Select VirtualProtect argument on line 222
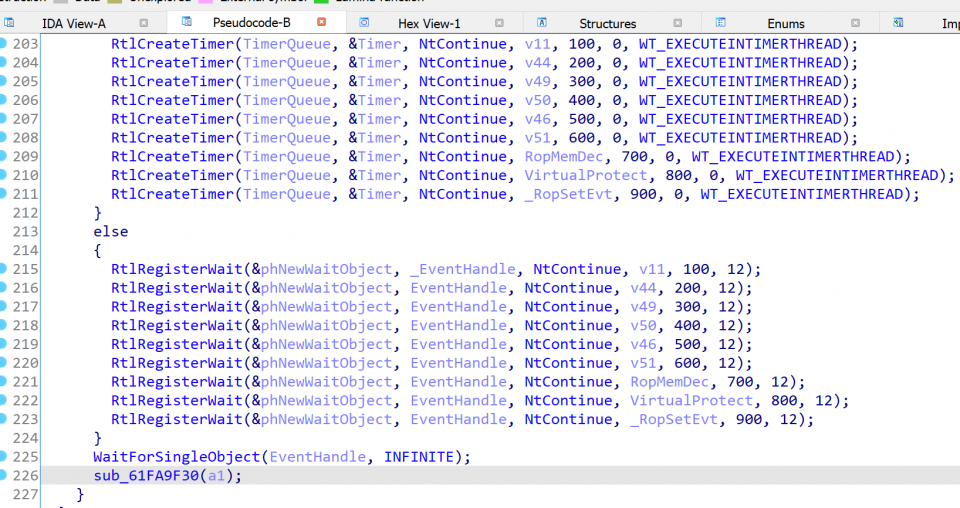 692,401
